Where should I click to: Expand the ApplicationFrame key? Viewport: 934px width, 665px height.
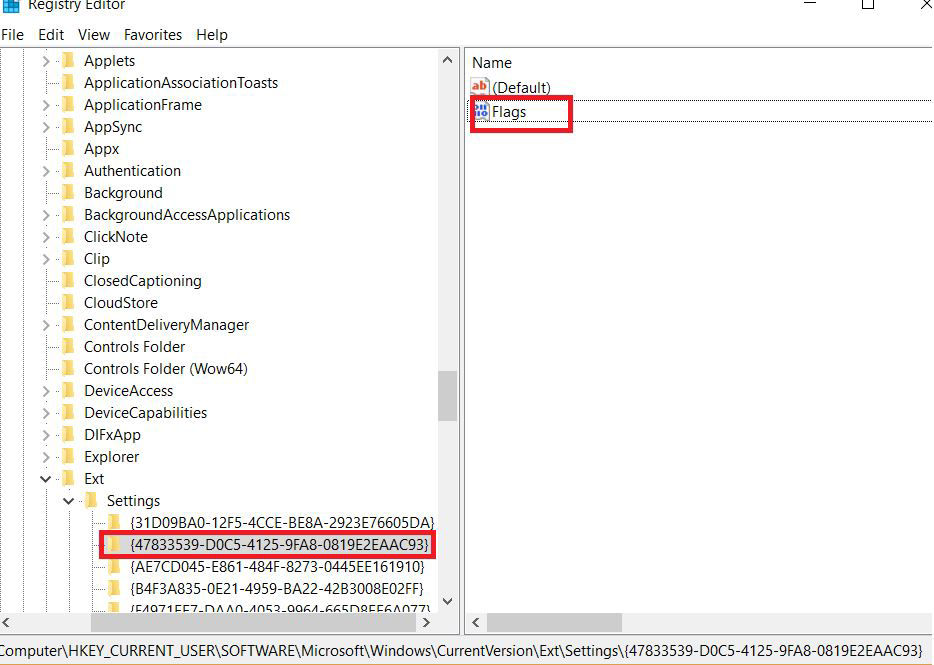(46, 105)
